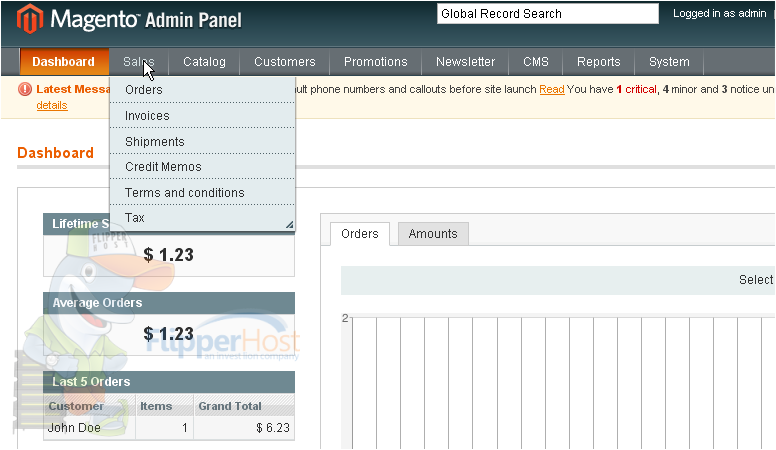
Task: Click the Select Range label
Action: [756, 280]
